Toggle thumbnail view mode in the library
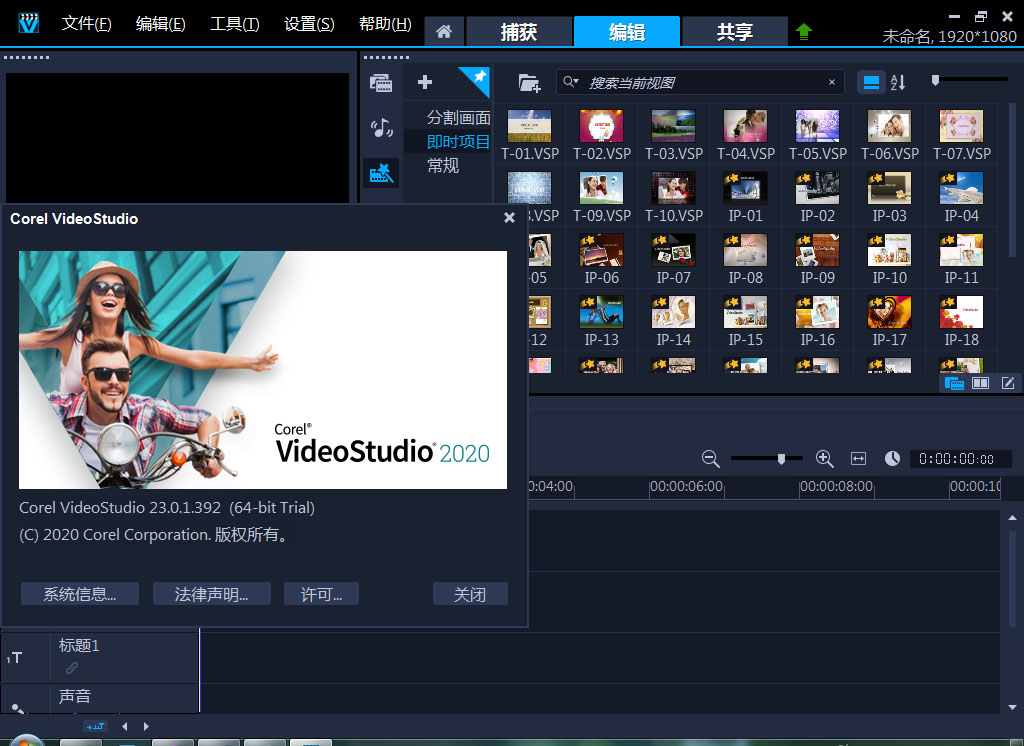 [871, 82]
